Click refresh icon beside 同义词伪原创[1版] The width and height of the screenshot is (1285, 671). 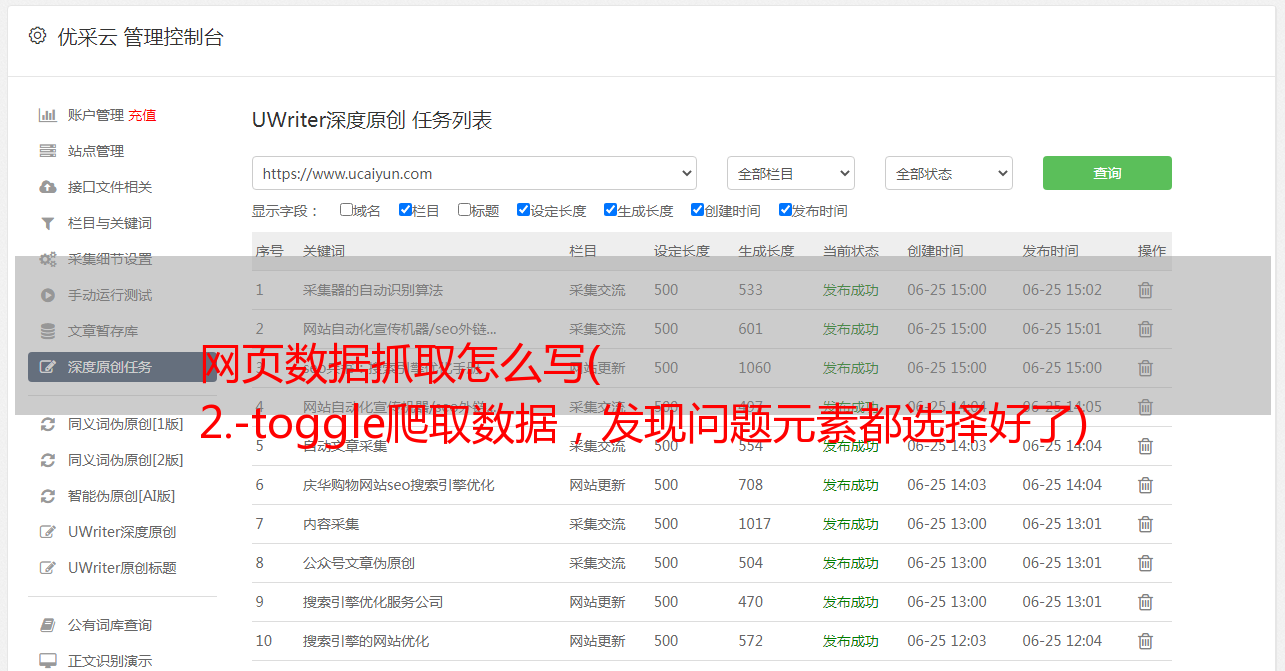pos(47,424)
